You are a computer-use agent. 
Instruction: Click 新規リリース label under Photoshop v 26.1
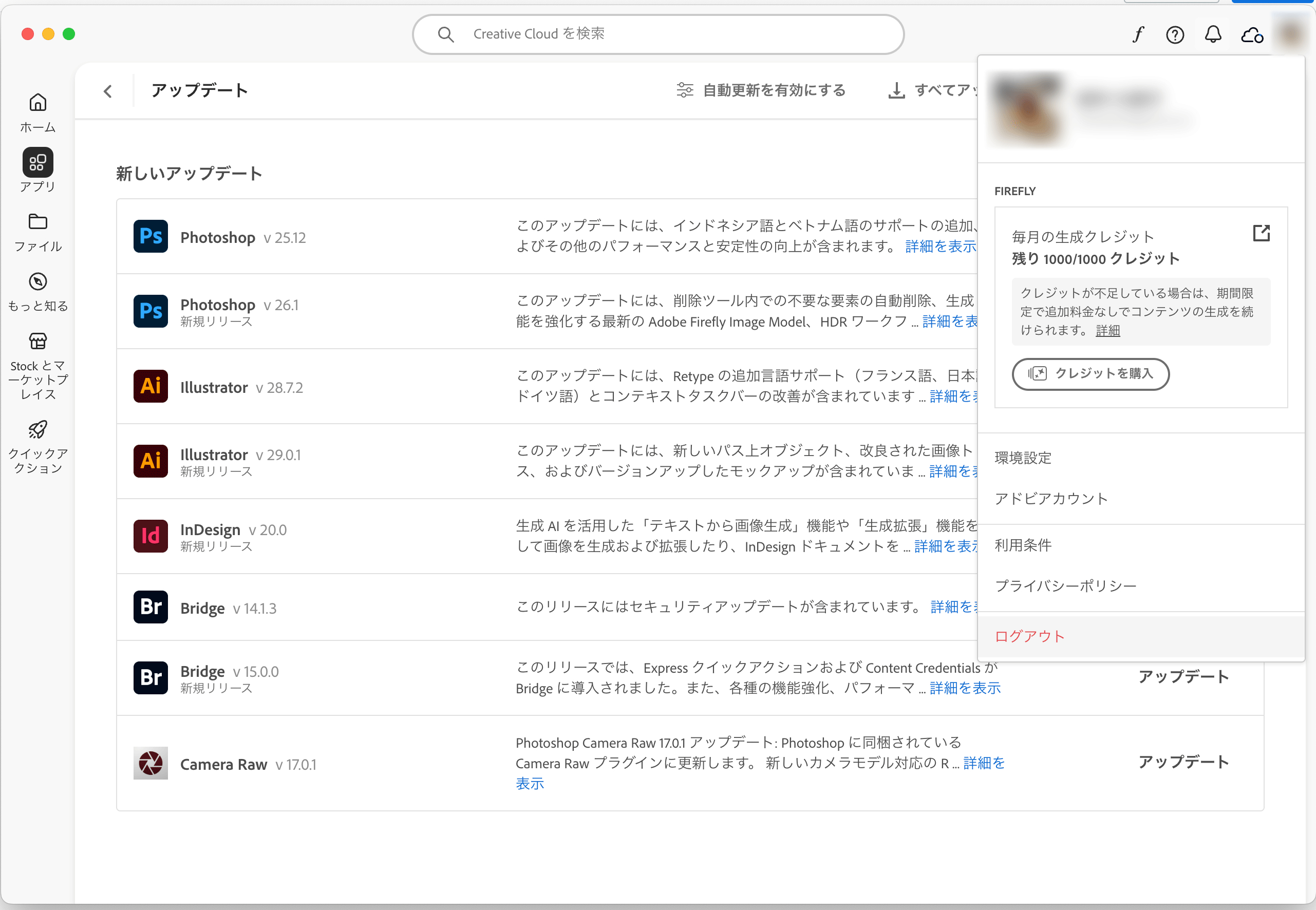tap(216, 321)
